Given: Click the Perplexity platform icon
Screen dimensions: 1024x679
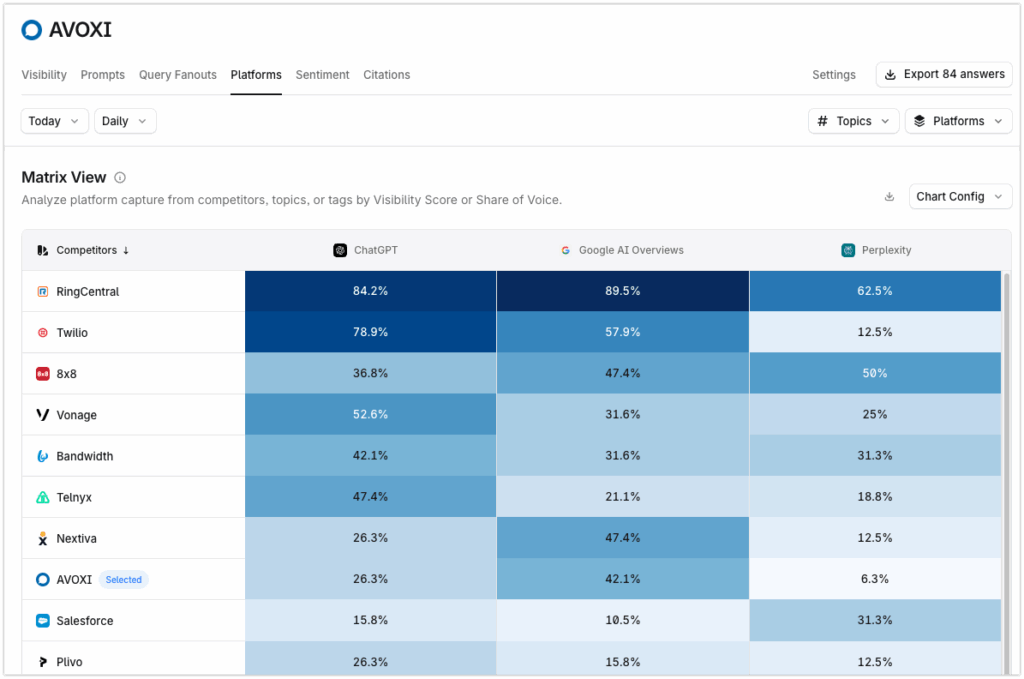Looking at the screenshot, I should click(848, 250).
